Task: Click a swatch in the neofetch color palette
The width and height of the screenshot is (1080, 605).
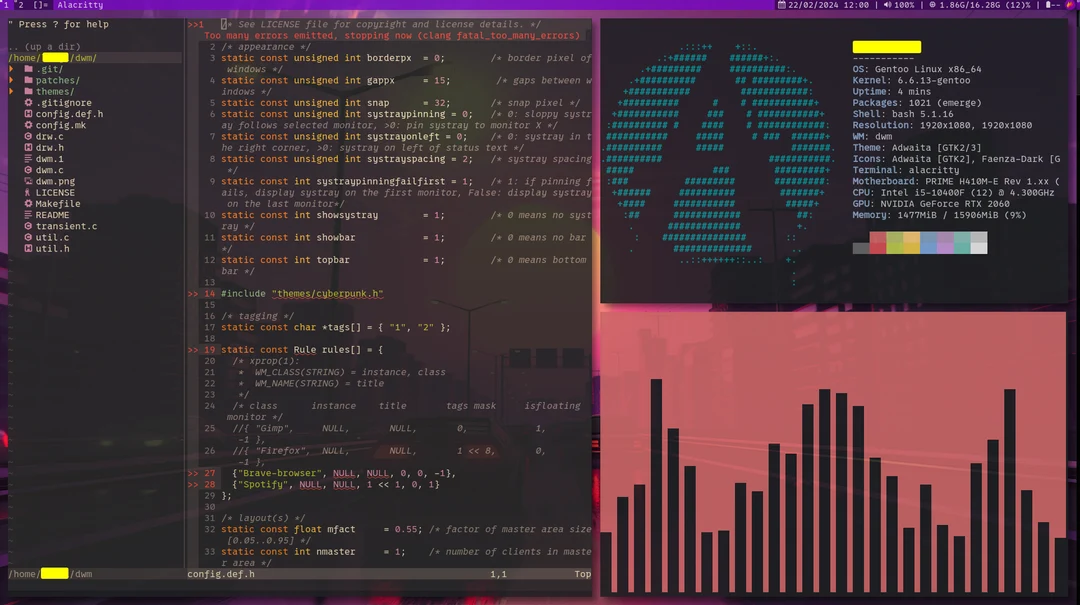Action: coord(880,242)
